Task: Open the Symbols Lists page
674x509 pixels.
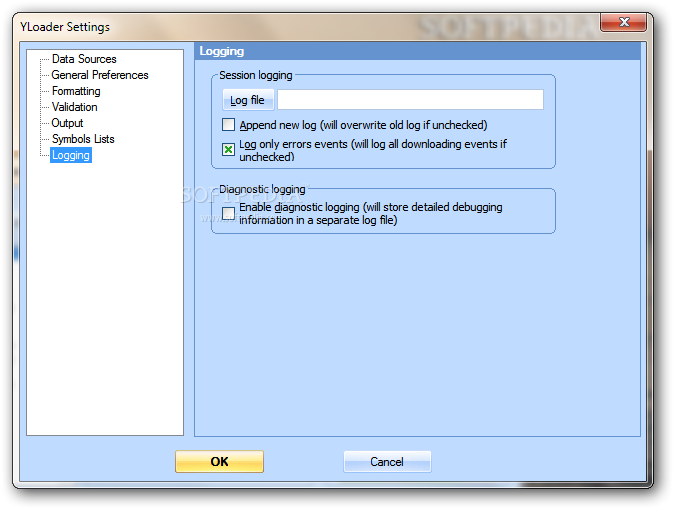Action: click(x=83, y=139)
